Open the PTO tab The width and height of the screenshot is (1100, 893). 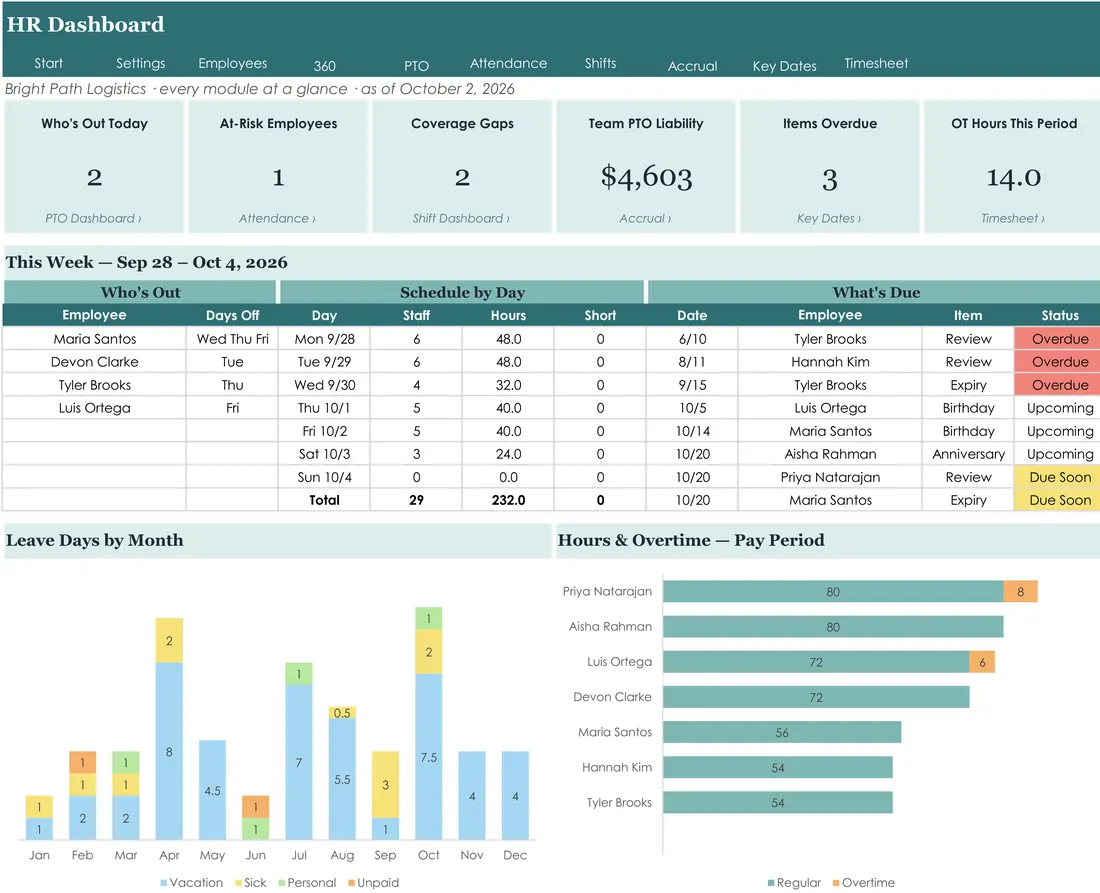416,66
